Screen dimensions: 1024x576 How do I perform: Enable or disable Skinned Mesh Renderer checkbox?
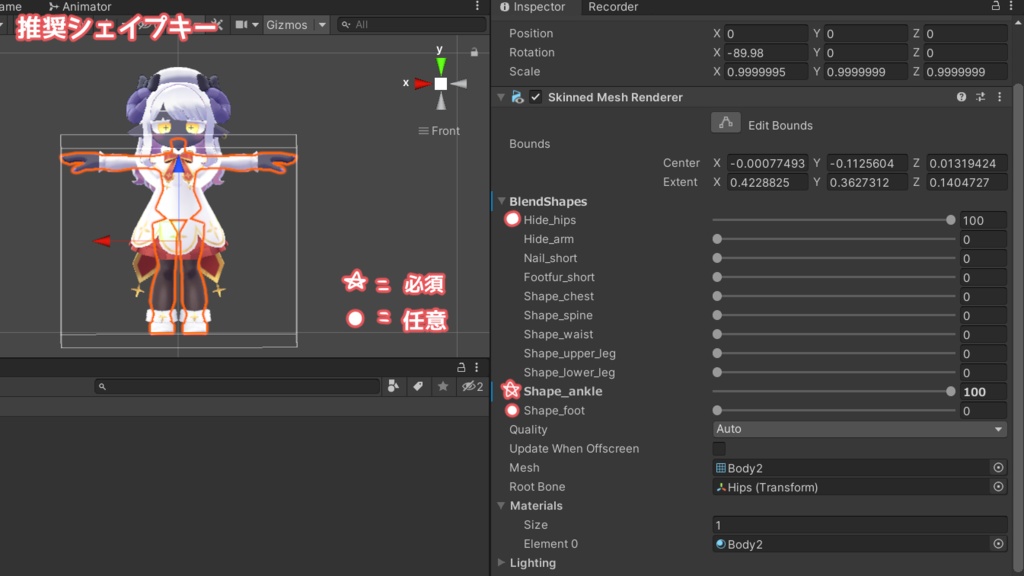pos(536,97)
